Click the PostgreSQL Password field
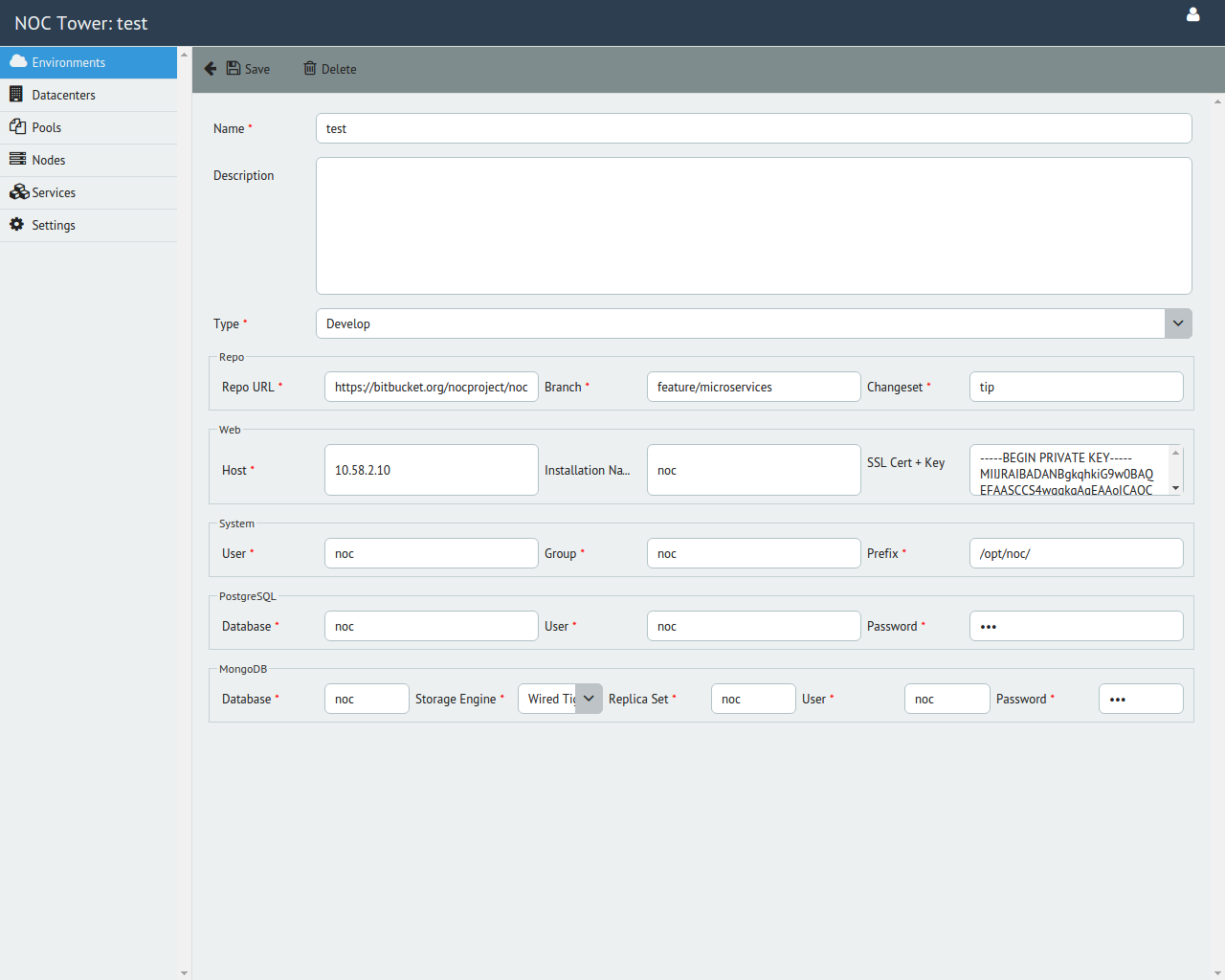The width and height of the screenshot is (1225, 980). [1077, 626]
